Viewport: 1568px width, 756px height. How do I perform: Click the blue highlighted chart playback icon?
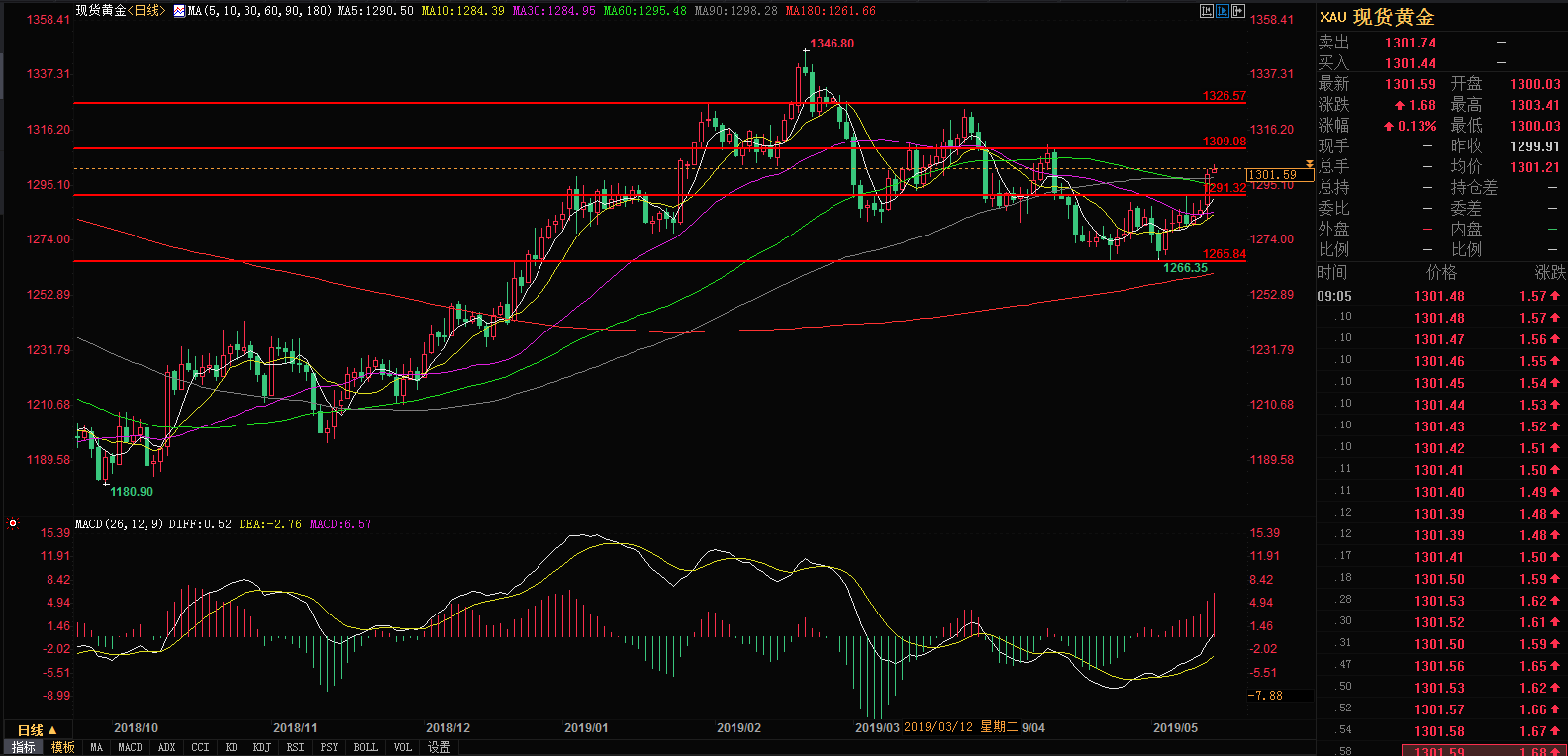1222,11
